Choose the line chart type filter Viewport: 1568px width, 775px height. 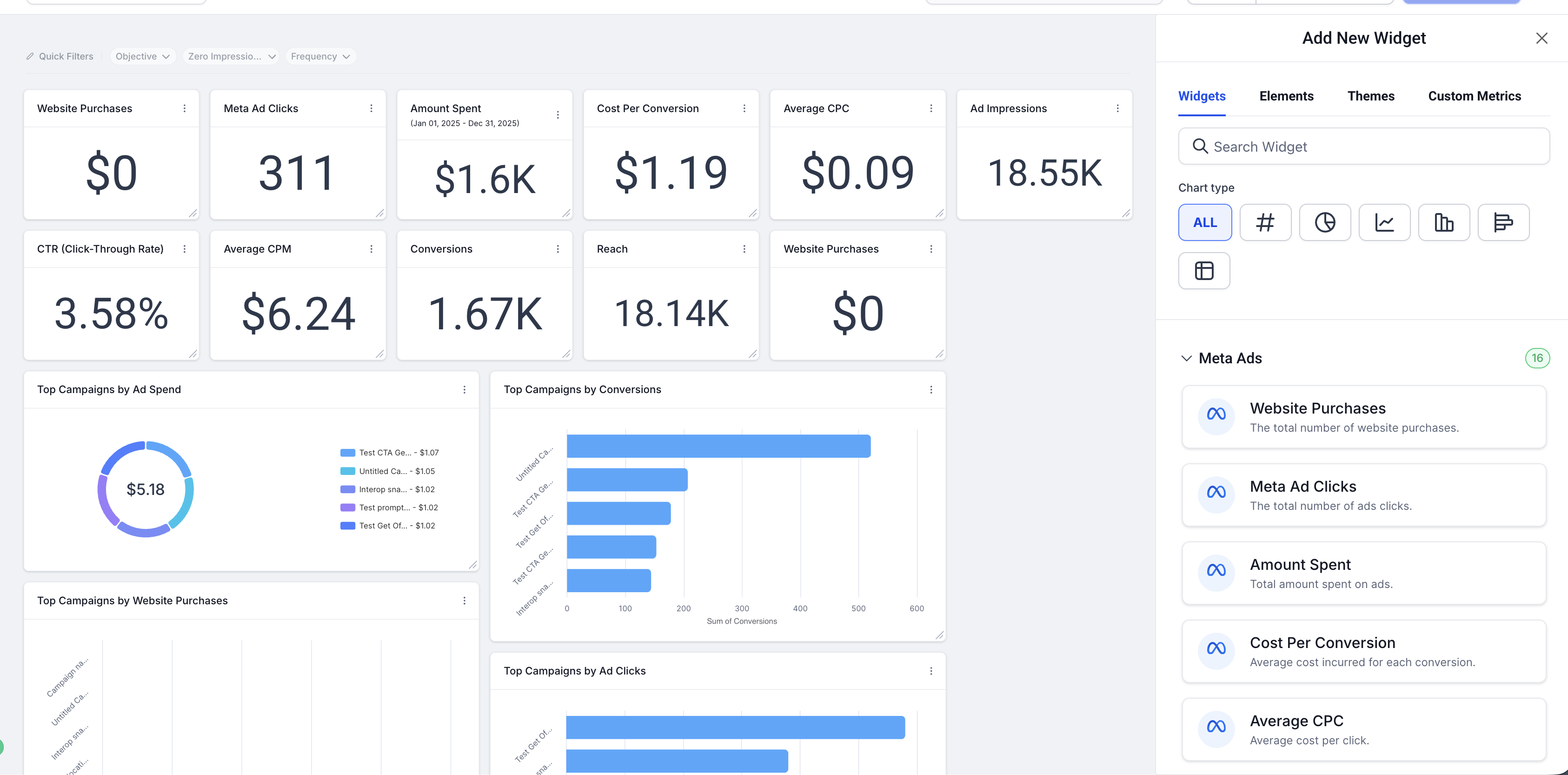[x=1384, y=222]
